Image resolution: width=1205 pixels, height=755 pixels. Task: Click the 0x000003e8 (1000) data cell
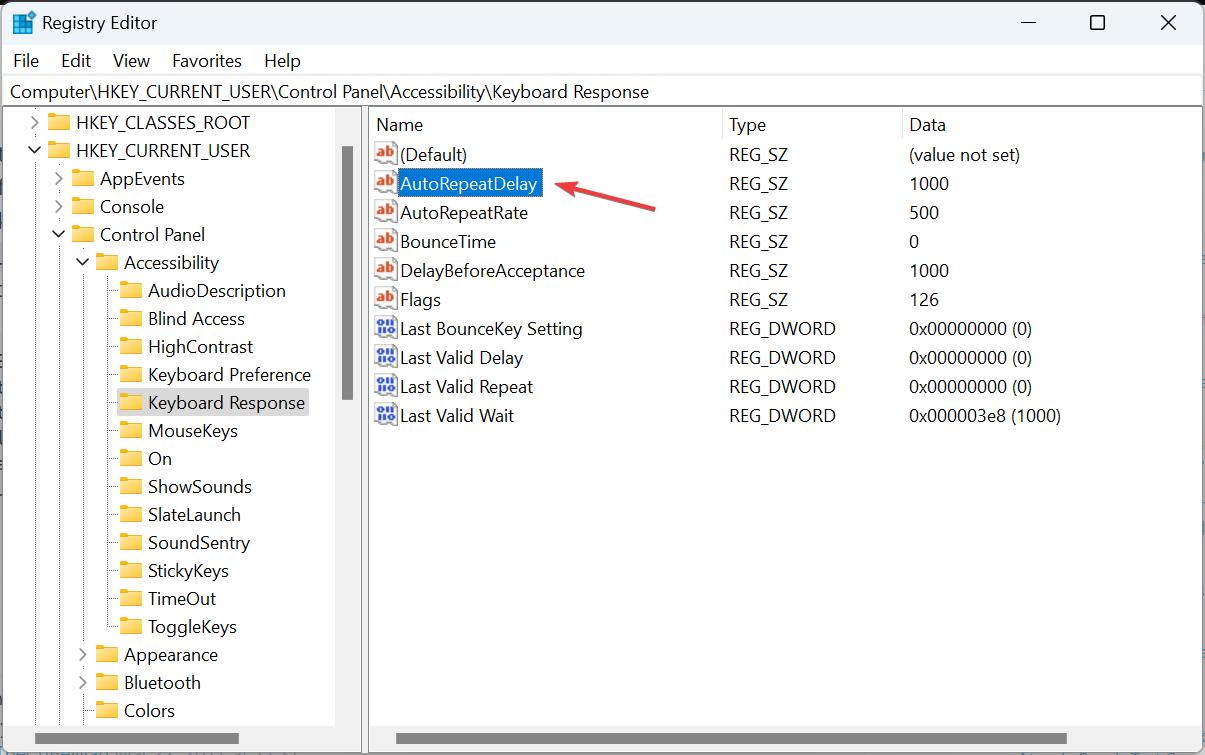tap(985, 415)
